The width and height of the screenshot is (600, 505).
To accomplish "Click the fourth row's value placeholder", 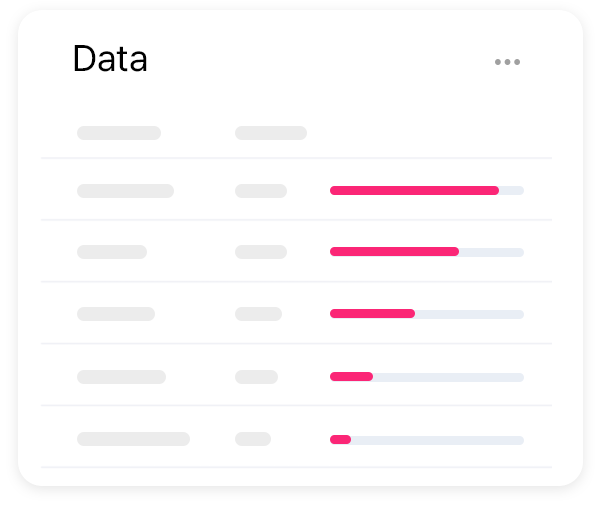I will [x=256, y=377].
